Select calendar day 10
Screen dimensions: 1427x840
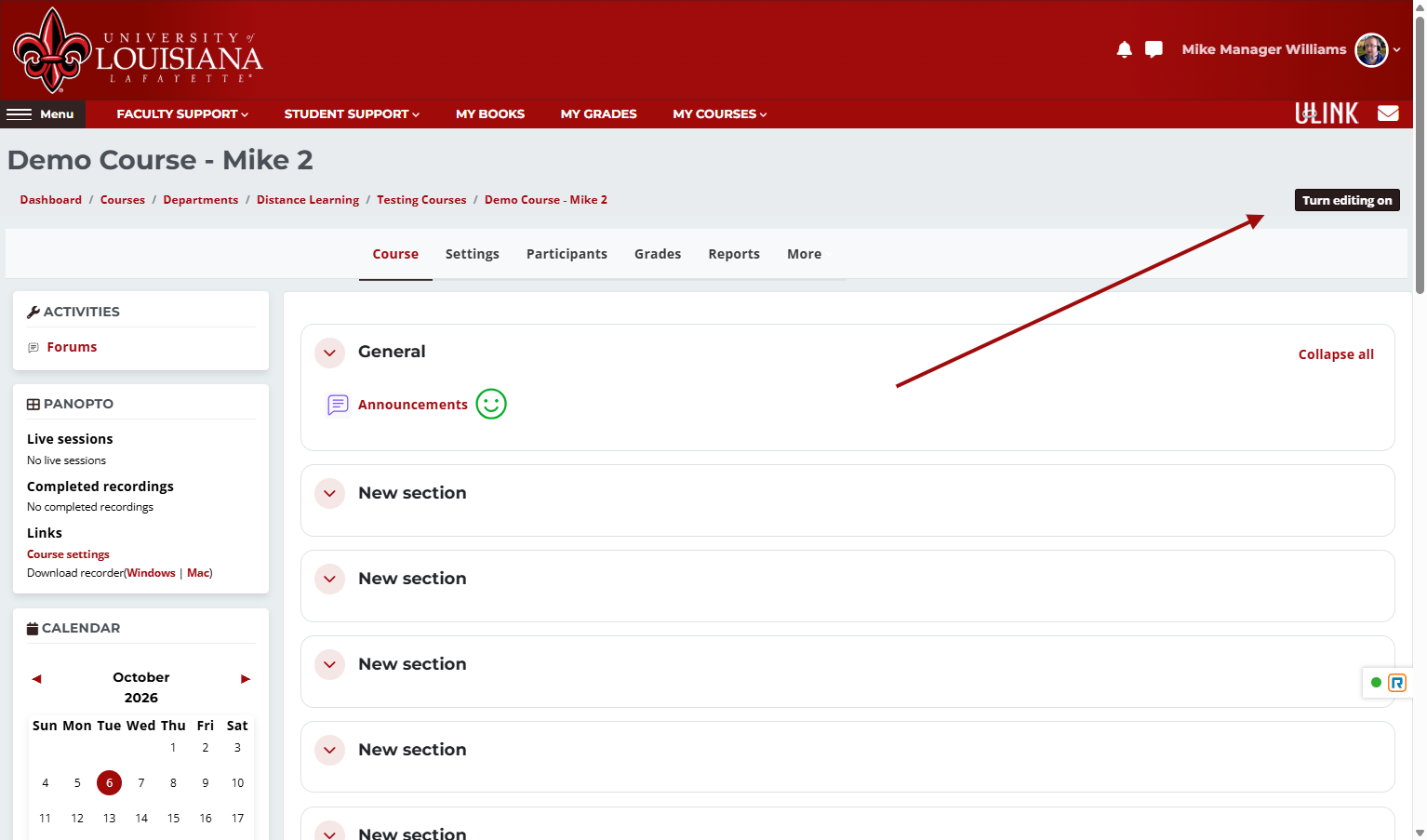[x=237, y=783]
